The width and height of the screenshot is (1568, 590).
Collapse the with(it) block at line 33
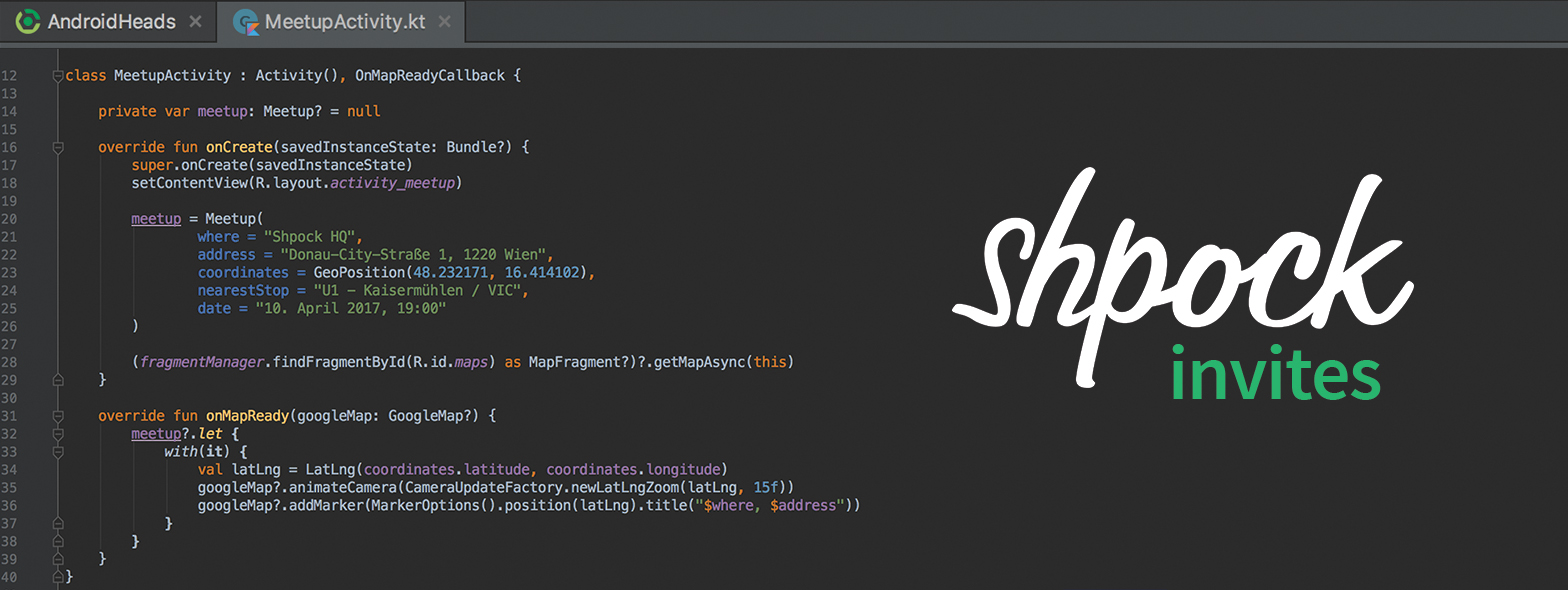click(58, 451)
